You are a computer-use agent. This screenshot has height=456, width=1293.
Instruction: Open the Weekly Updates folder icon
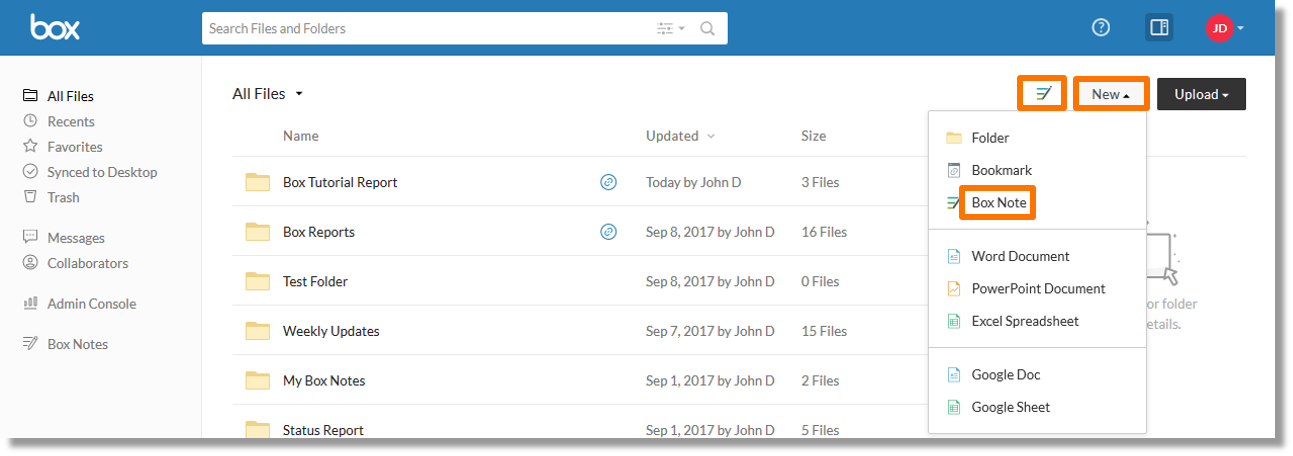[x=258, y=331]
